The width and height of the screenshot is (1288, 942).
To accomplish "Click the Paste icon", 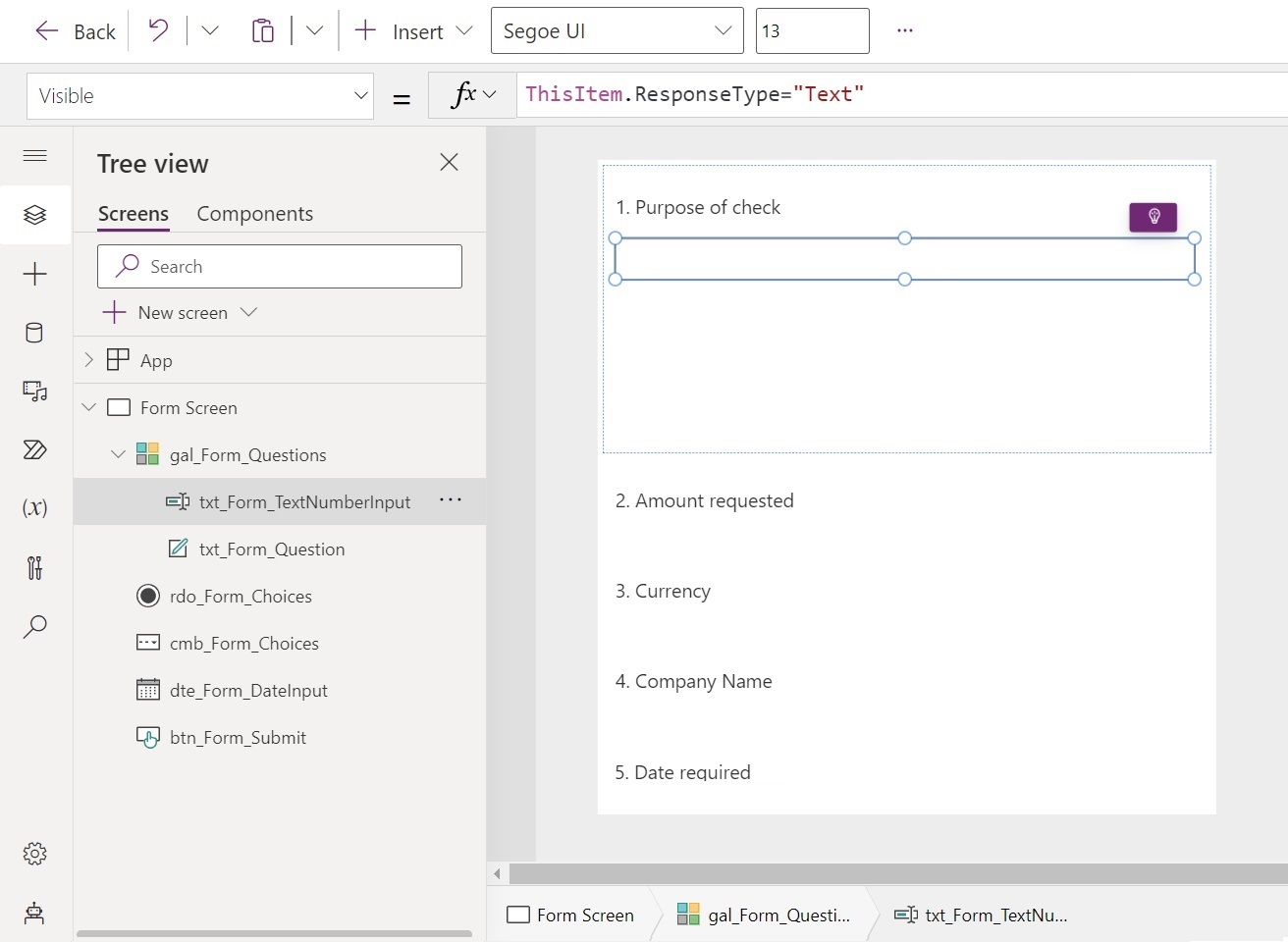I will pos(263,30).
